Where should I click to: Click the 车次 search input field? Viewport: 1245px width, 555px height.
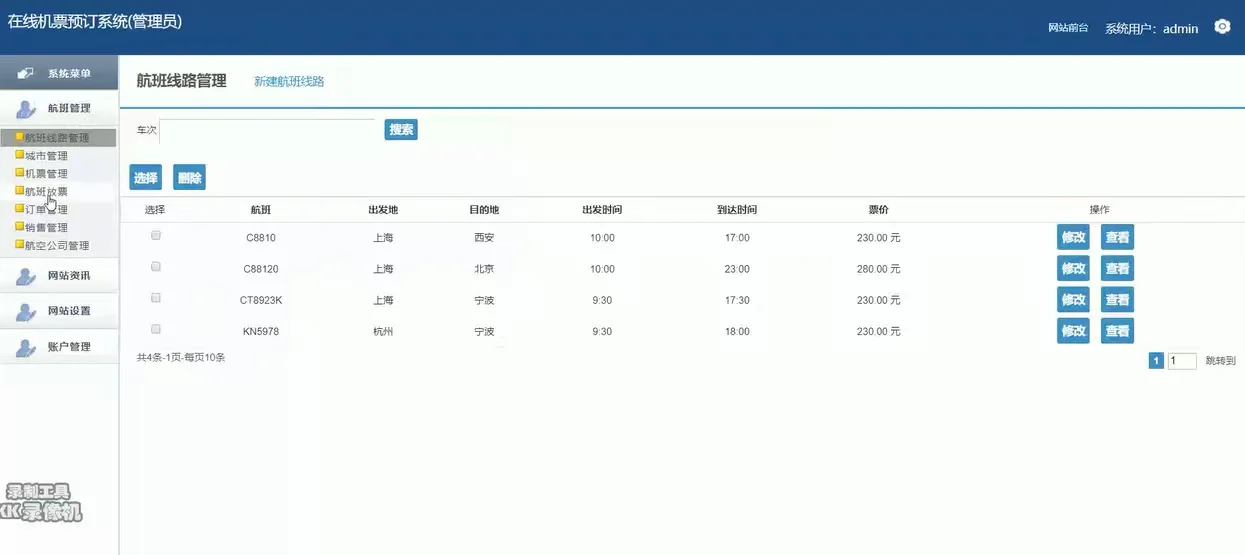[267, 131]
